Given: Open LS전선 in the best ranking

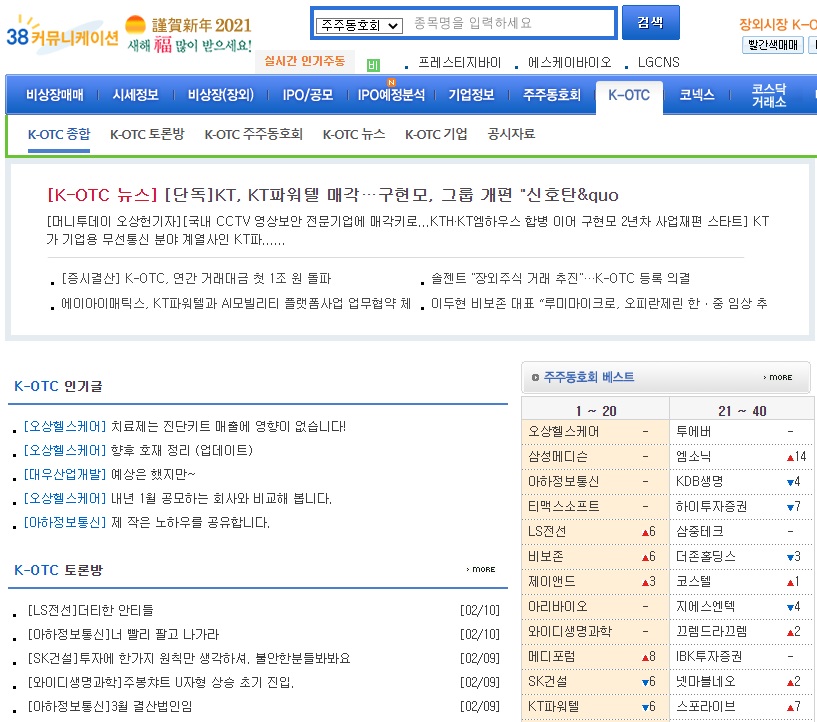Looking at the screenshot, I should tap(547, 531).
